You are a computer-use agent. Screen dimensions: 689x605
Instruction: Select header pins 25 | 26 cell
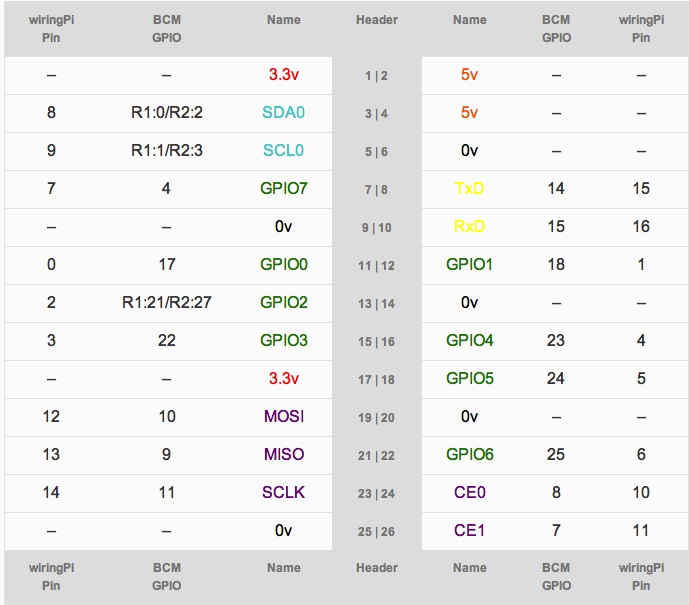377,531
